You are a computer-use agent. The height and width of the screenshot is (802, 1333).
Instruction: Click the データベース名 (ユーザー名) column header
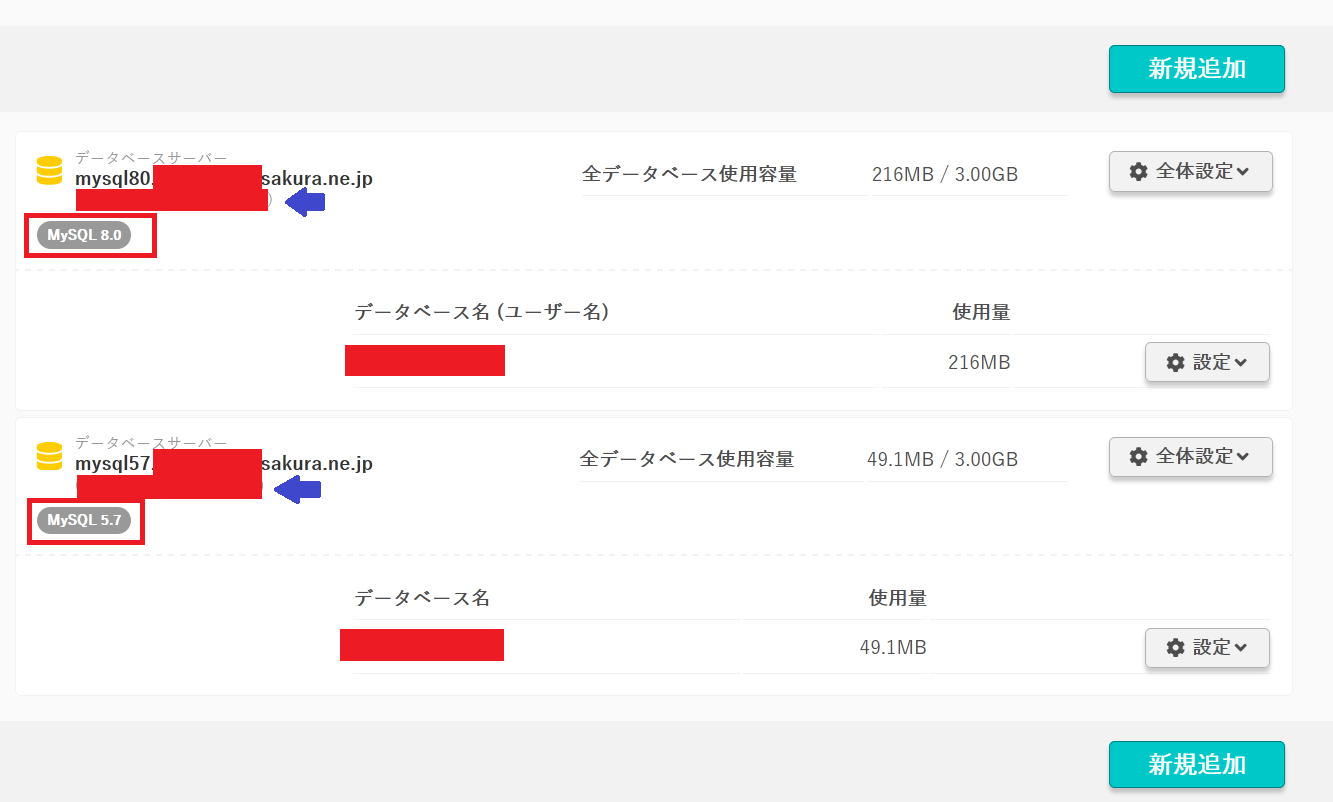(x=481, y=312)
